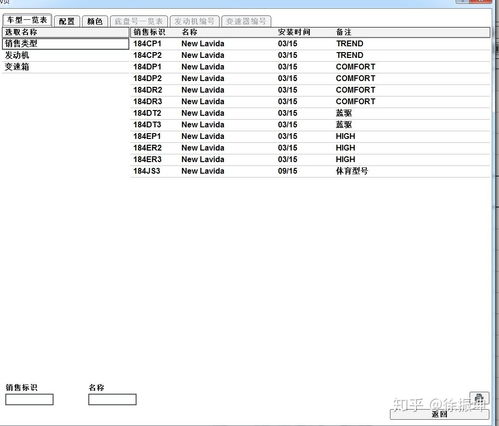Click the 返回 button
Viewport: 499px width, 426px height.
[x=439, y=414]
